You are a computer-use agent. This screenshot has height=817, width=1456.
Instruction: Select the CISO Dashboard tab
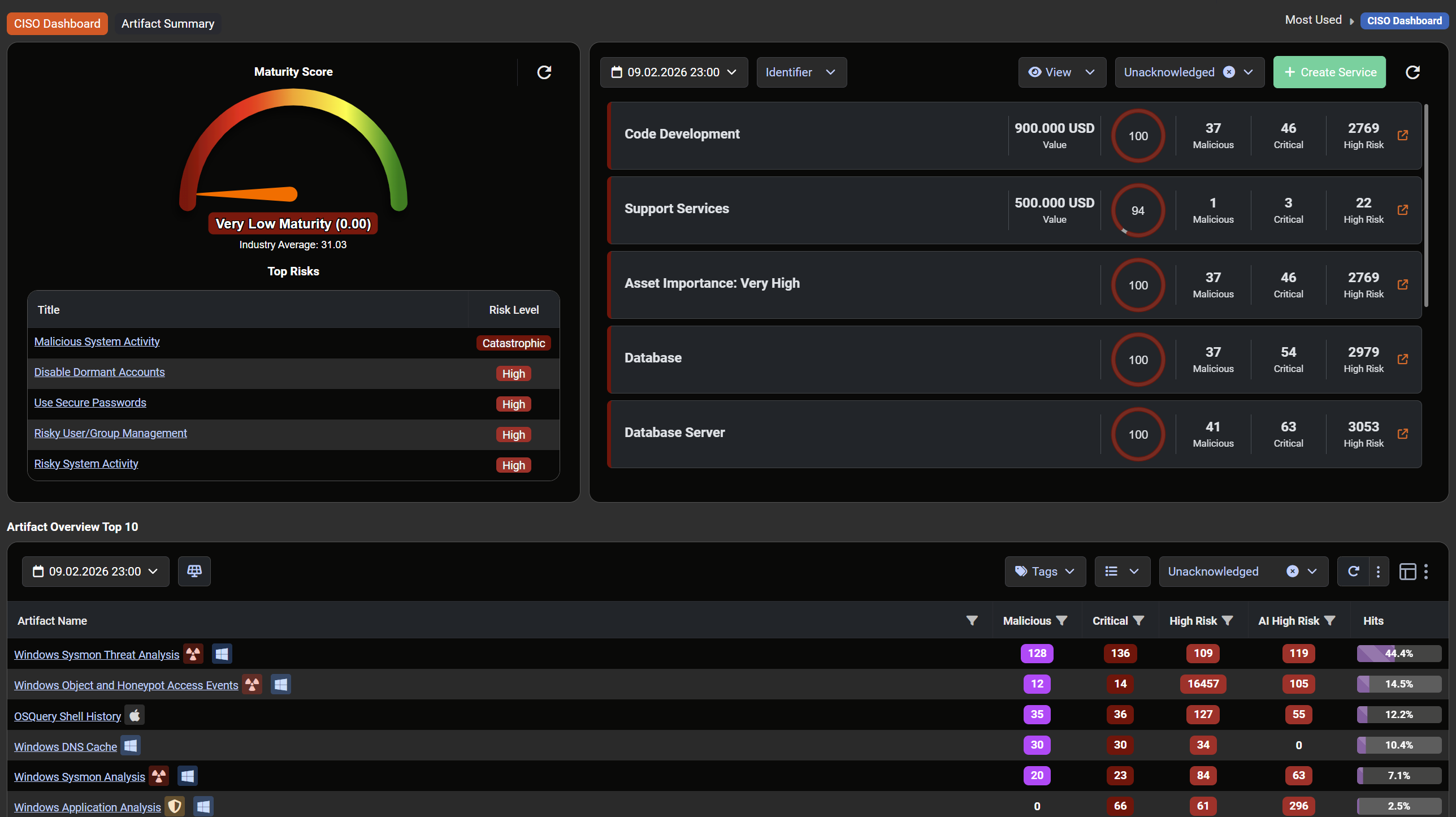tap(57, 24)
